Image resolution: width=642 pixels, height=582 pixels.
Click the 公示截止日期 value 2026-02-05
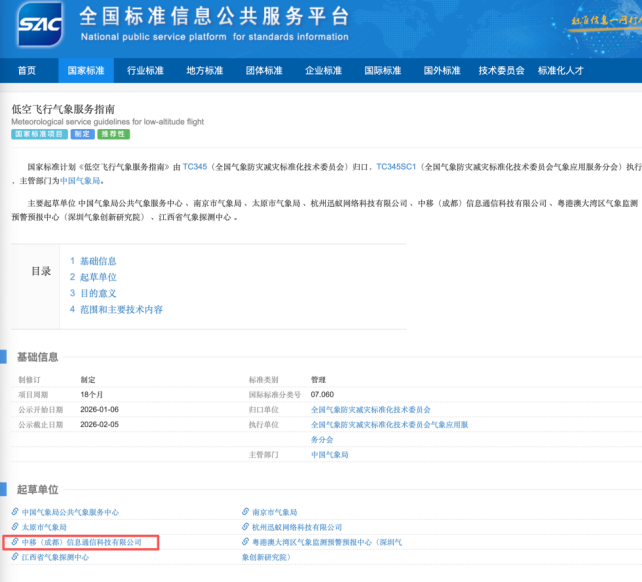coord(99,425)
